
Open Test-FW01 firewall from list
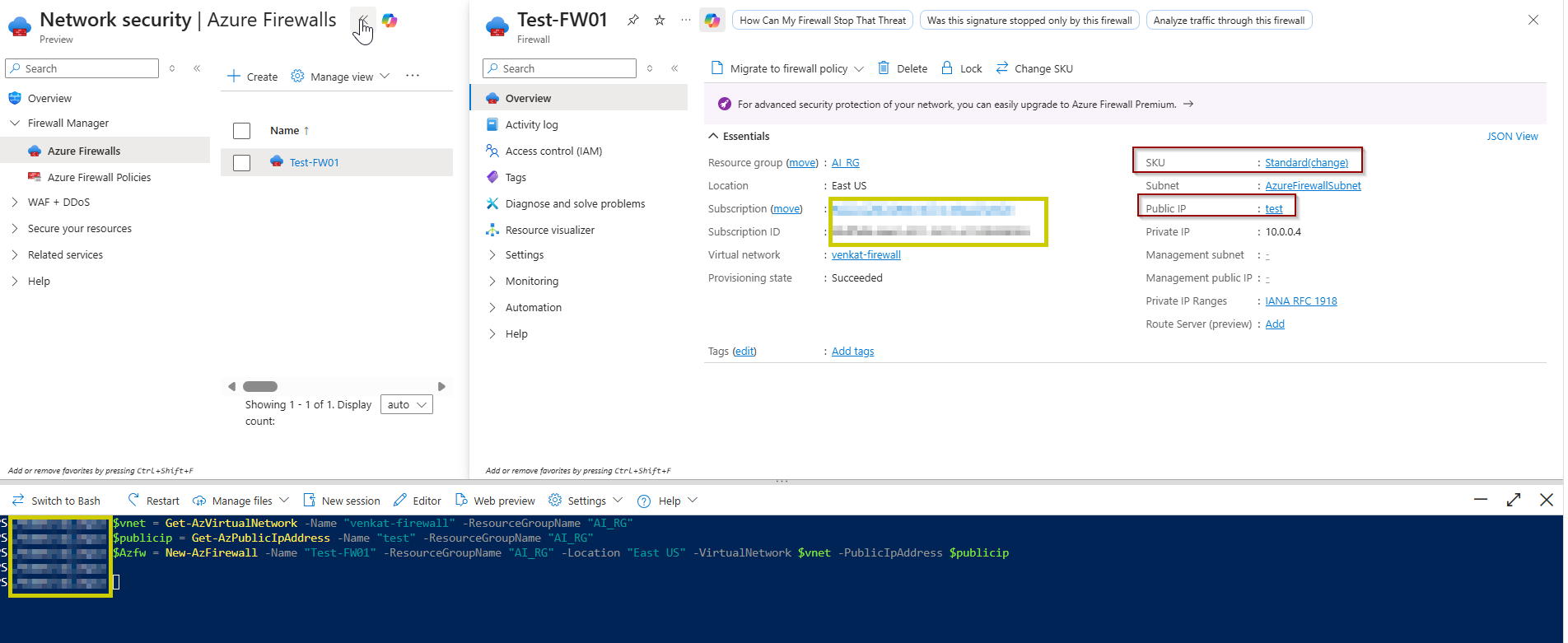[314, 163]
